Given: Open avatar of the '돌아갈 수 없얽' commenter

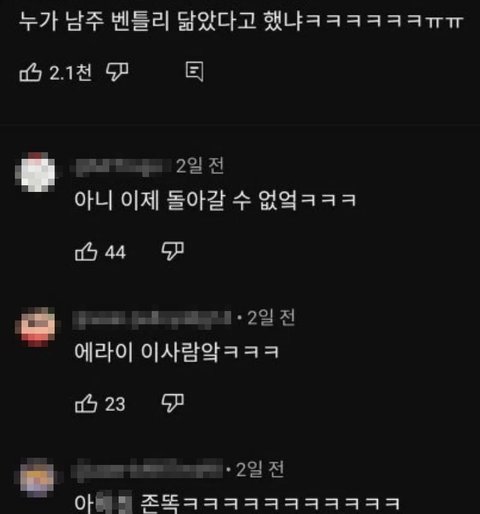Looking at the screenshot, I should tap(38, 172).
